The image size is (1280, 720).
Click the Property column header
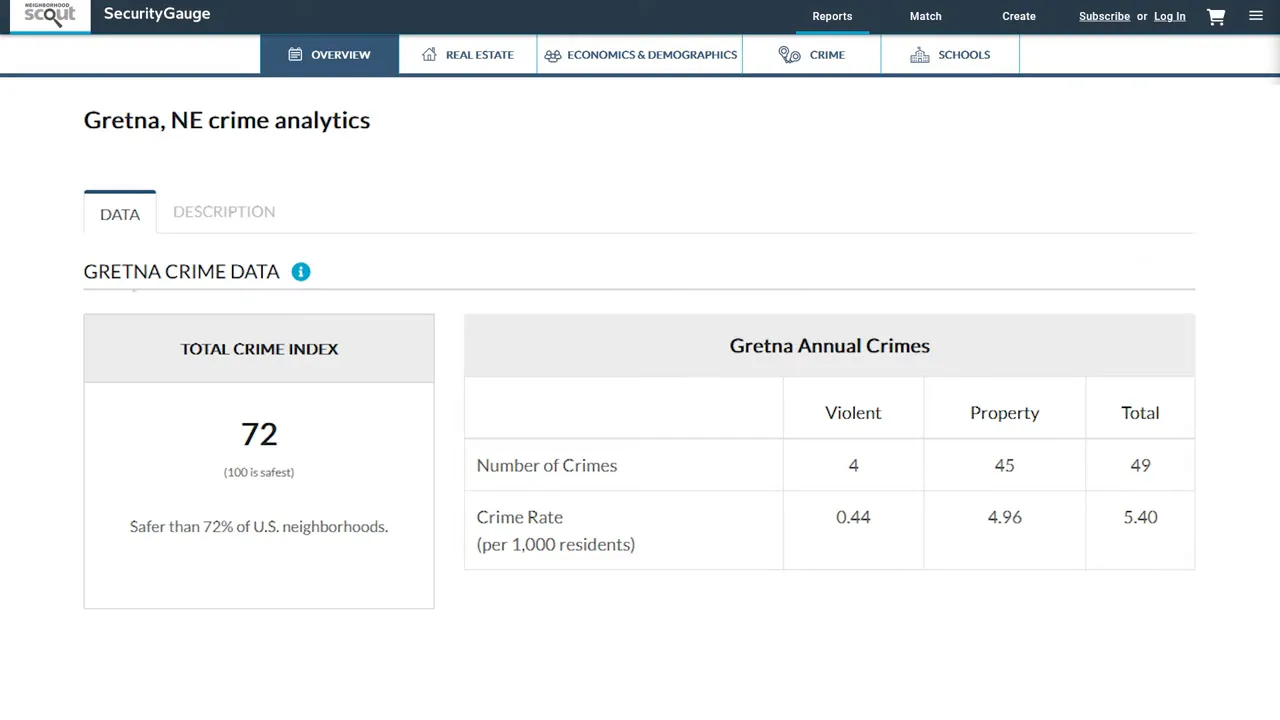(x=1005, y=413)
